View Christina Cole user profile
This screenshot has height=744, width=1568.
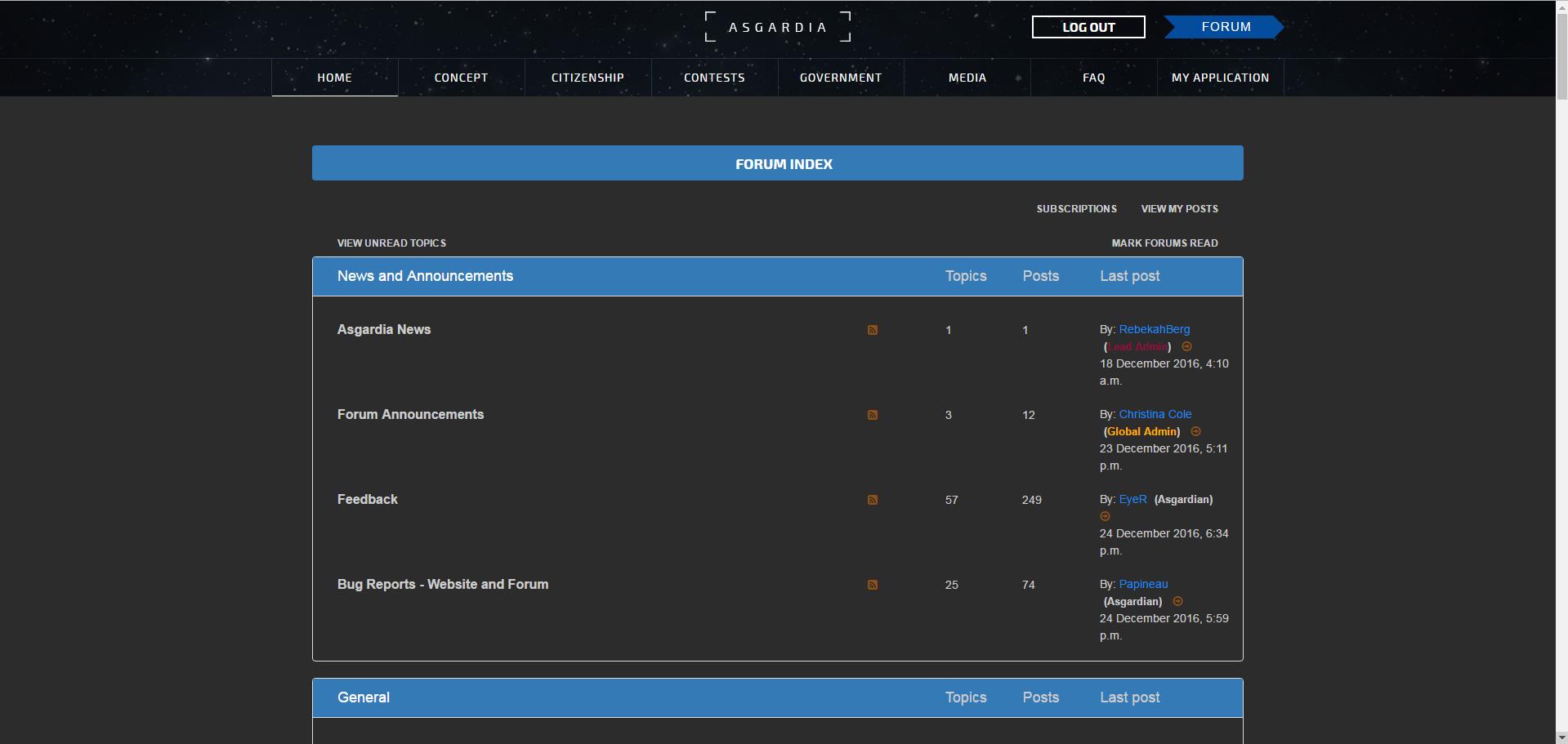point(1155,414)
